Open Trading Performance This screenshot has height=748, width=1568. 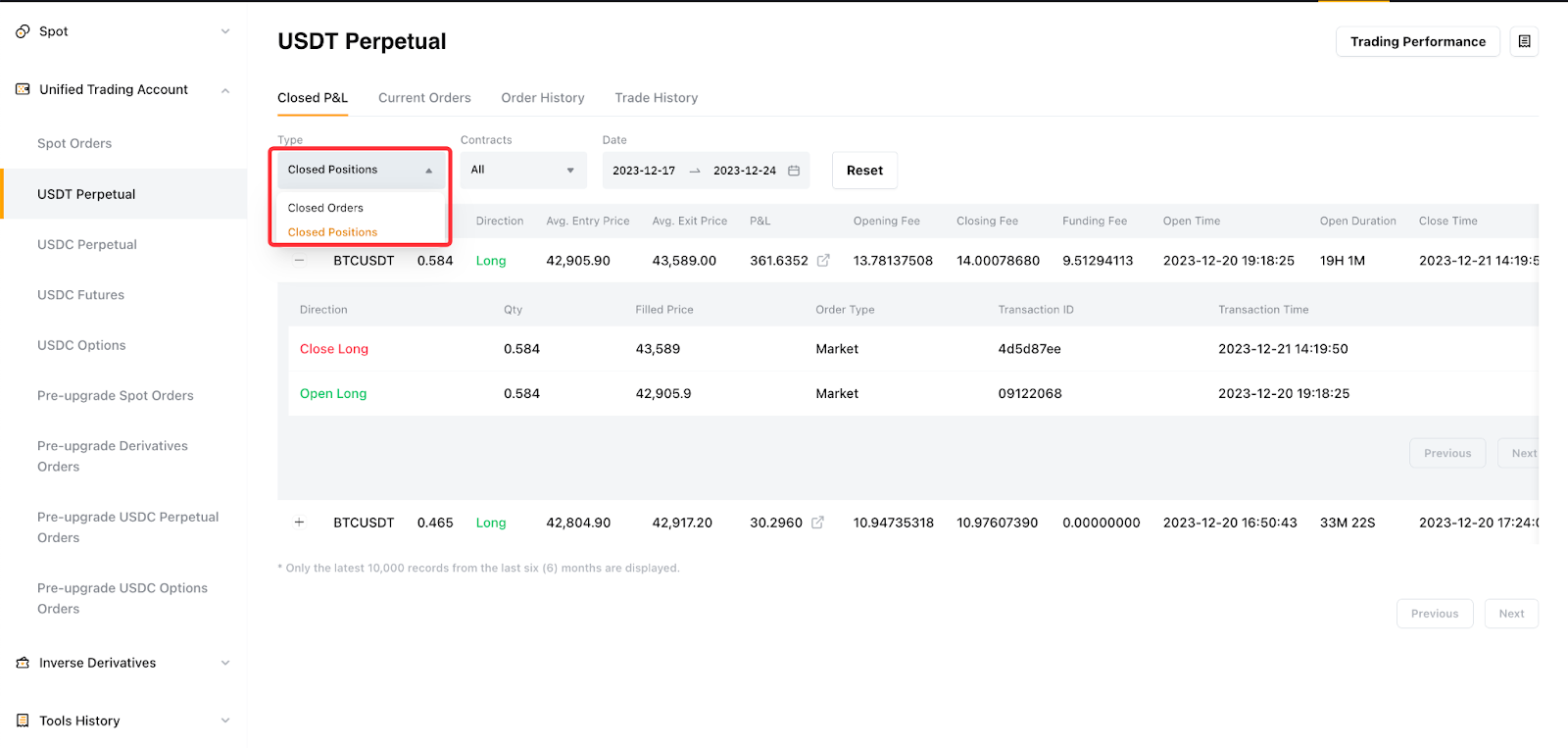pyautogui.click(x=1417, y=41)
